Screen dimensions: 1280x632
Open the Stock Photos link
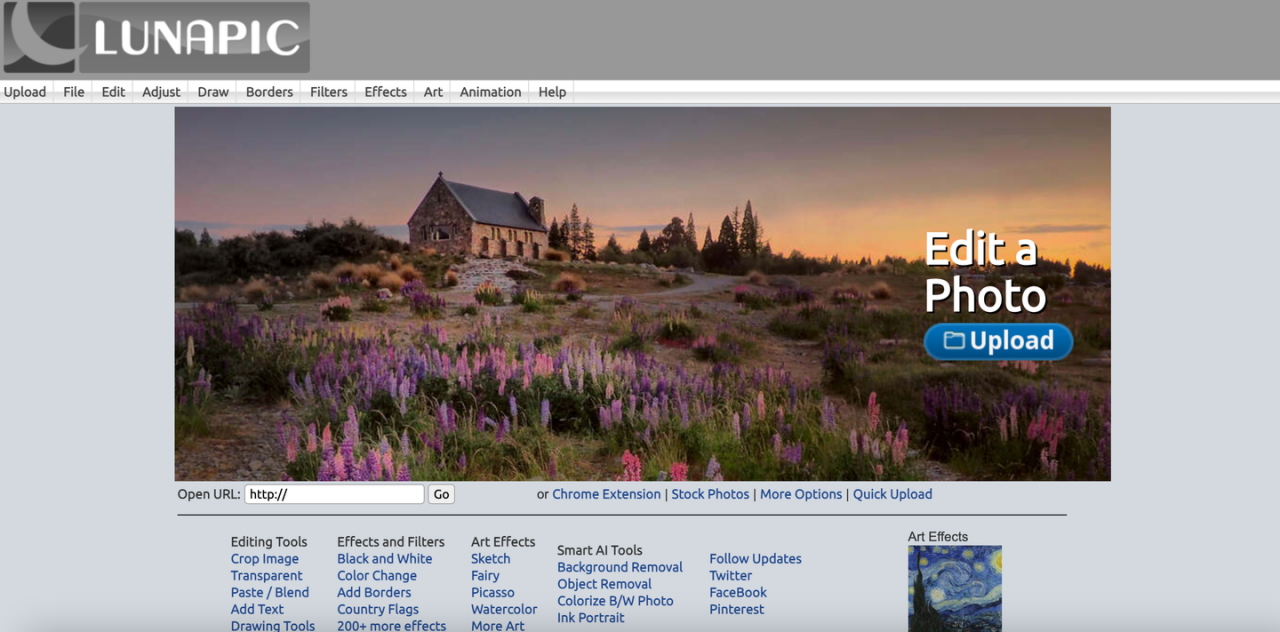710,494
